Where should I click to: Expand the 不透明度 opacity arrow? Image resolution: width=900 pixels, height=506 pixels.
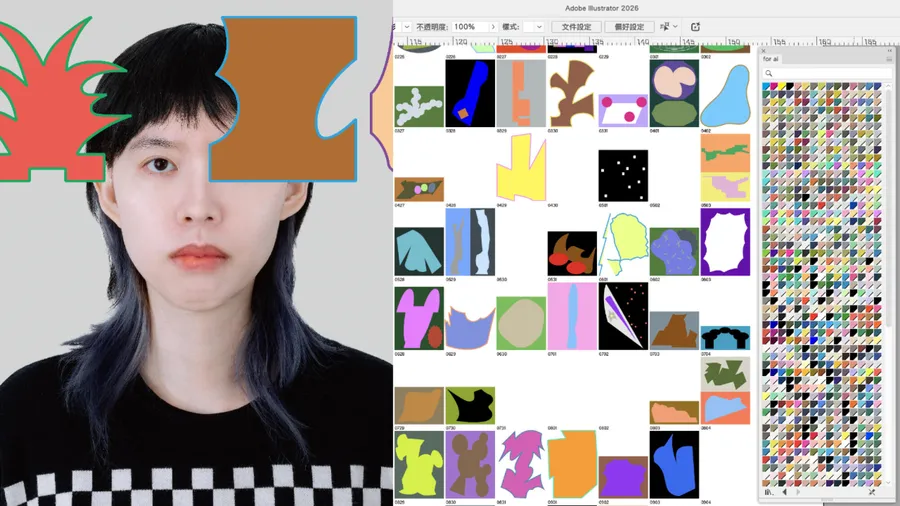tap(493, 27)
